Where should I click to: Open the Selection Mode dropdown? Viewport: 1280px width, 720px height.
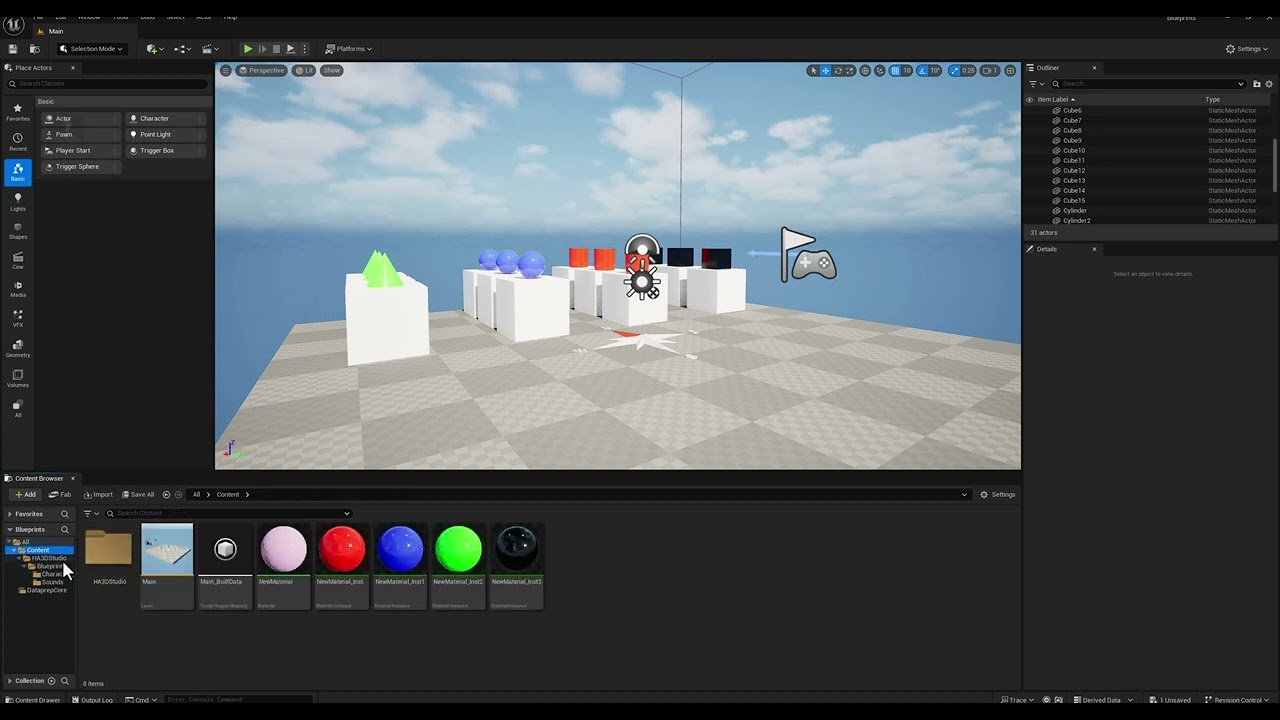91,48
